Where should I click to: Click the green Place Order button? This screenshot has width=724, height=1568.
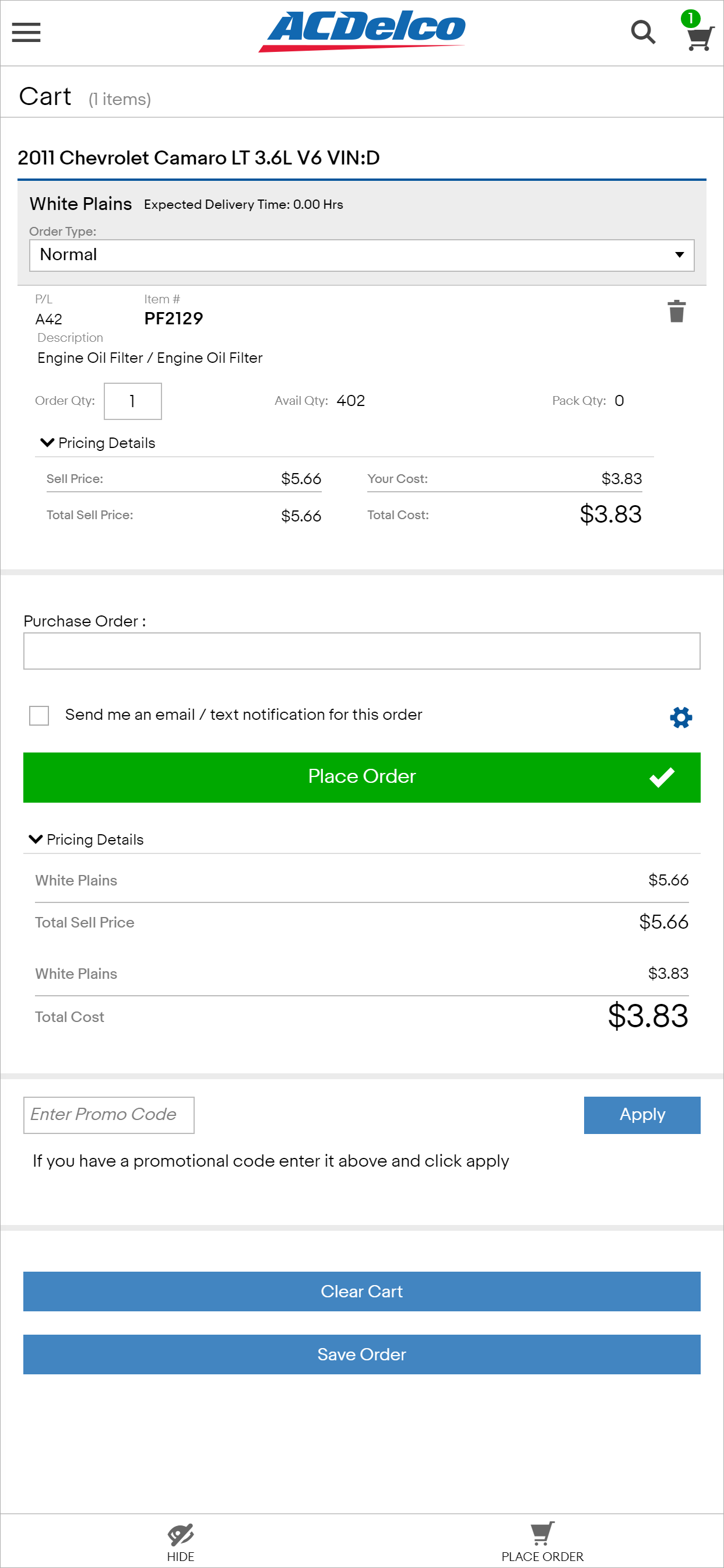(x=362, y=778)
